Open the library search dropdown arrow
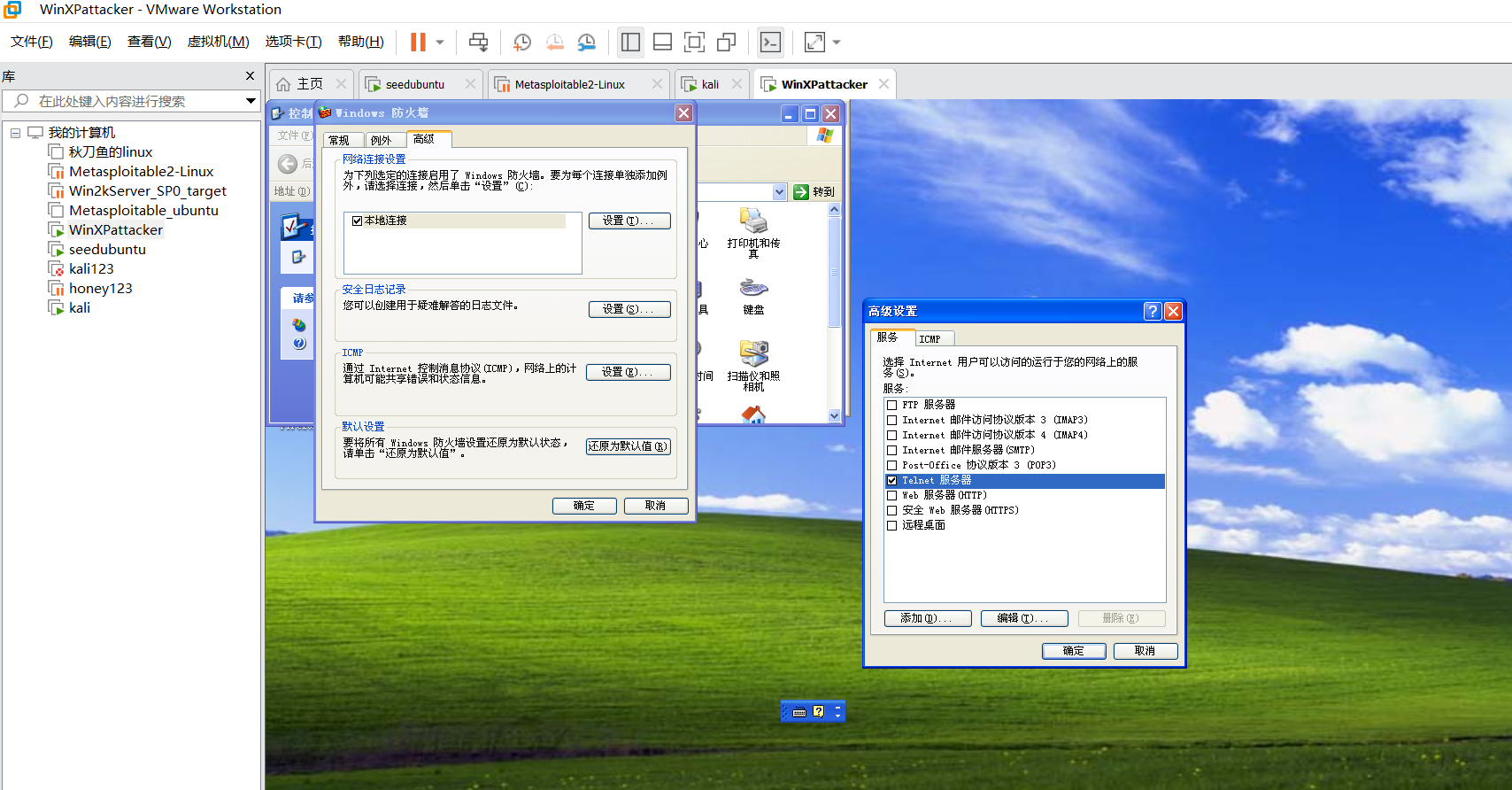The image size is (1512, 790). 251,101
